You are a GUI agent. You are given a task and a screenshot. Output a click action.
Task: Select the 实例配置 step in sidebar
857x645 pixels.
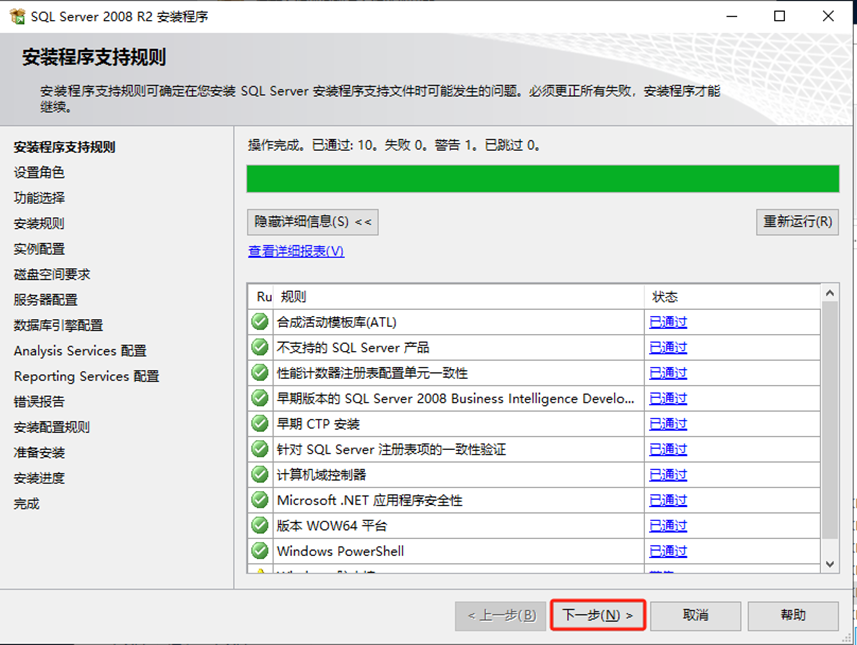(x=39, y=249)
